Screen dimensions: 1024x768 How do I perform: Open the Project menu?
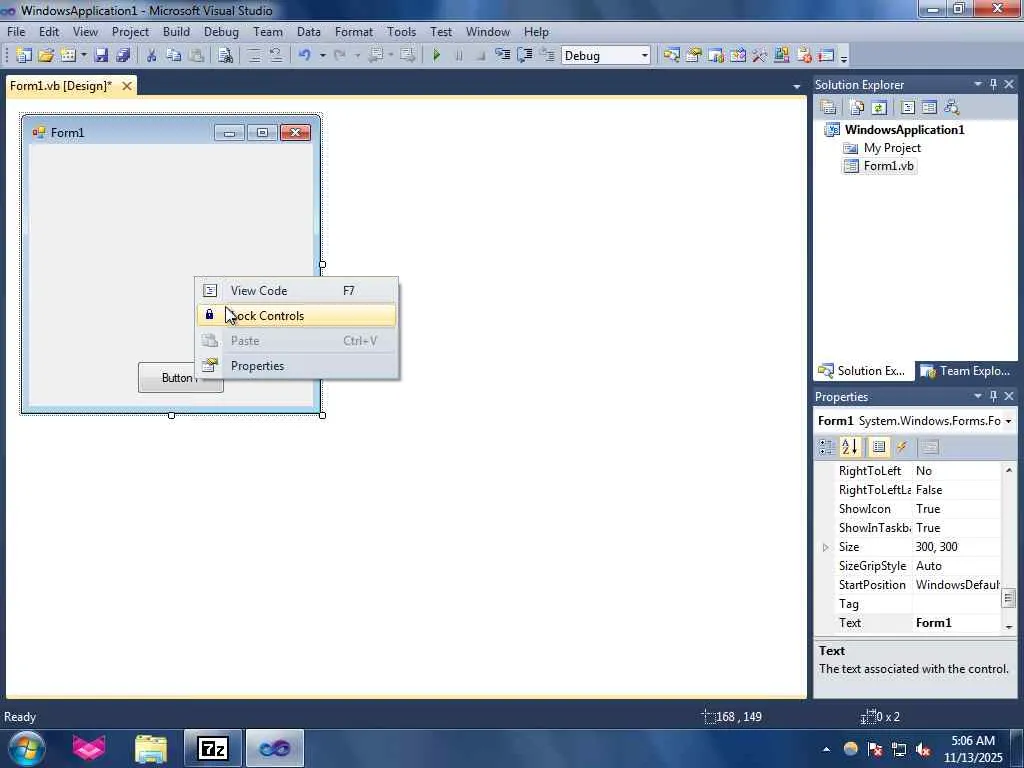tap(130, 31)
